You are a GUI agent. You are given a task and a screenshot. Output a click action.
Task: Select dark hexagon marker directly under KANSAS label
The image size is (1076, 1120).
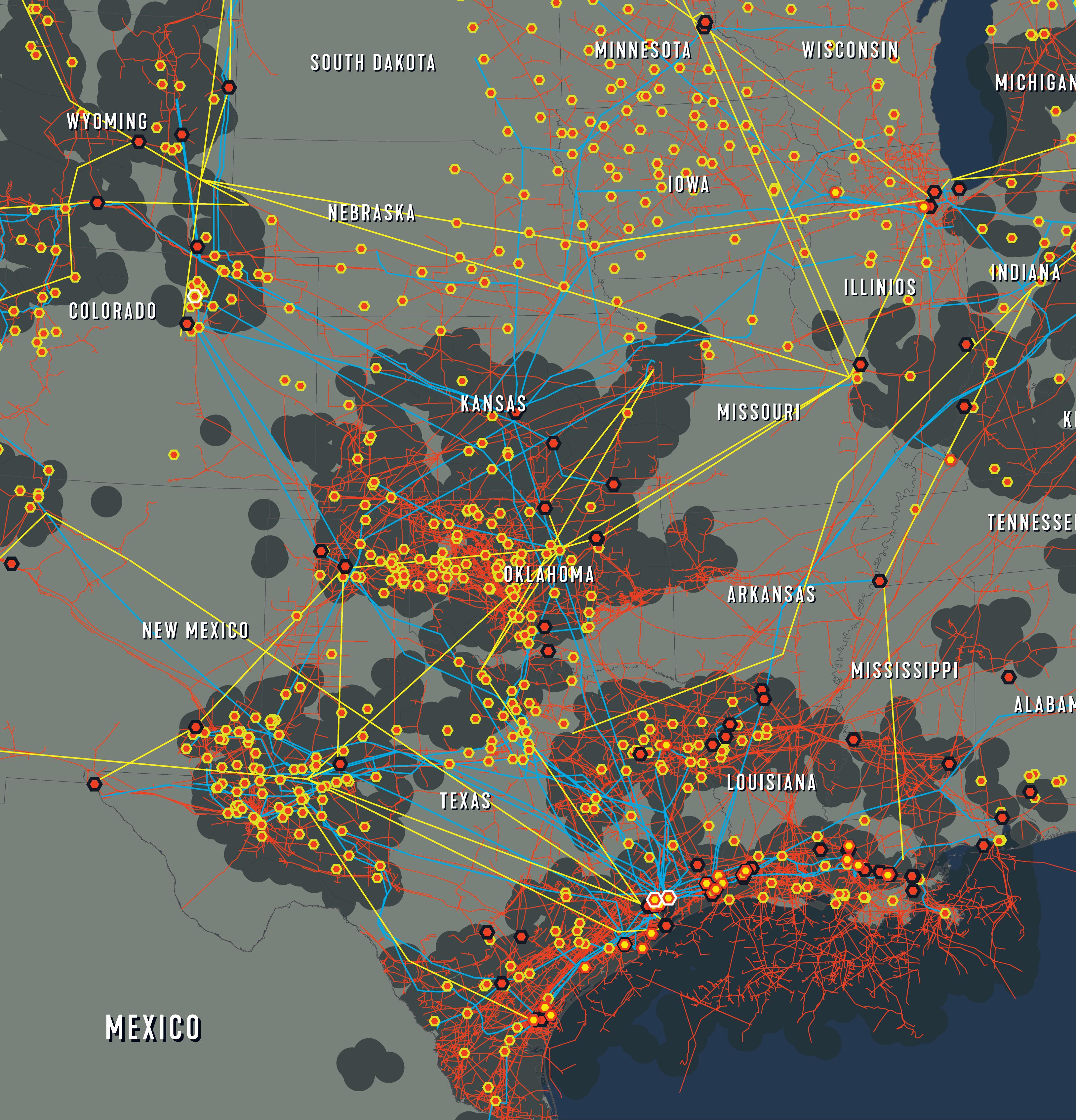pyautogui.click(x=516, y=413)
